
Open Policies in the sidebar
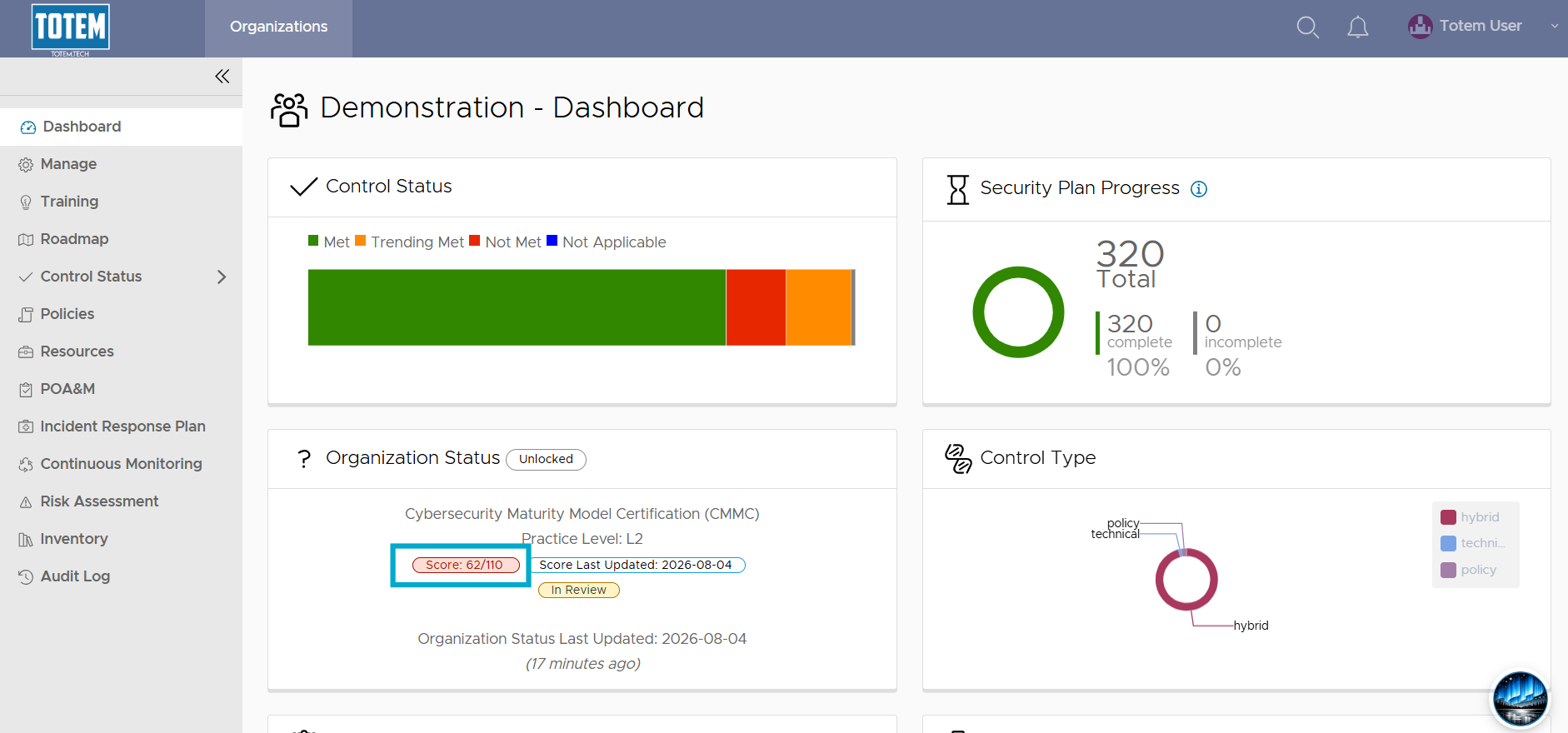121,314
